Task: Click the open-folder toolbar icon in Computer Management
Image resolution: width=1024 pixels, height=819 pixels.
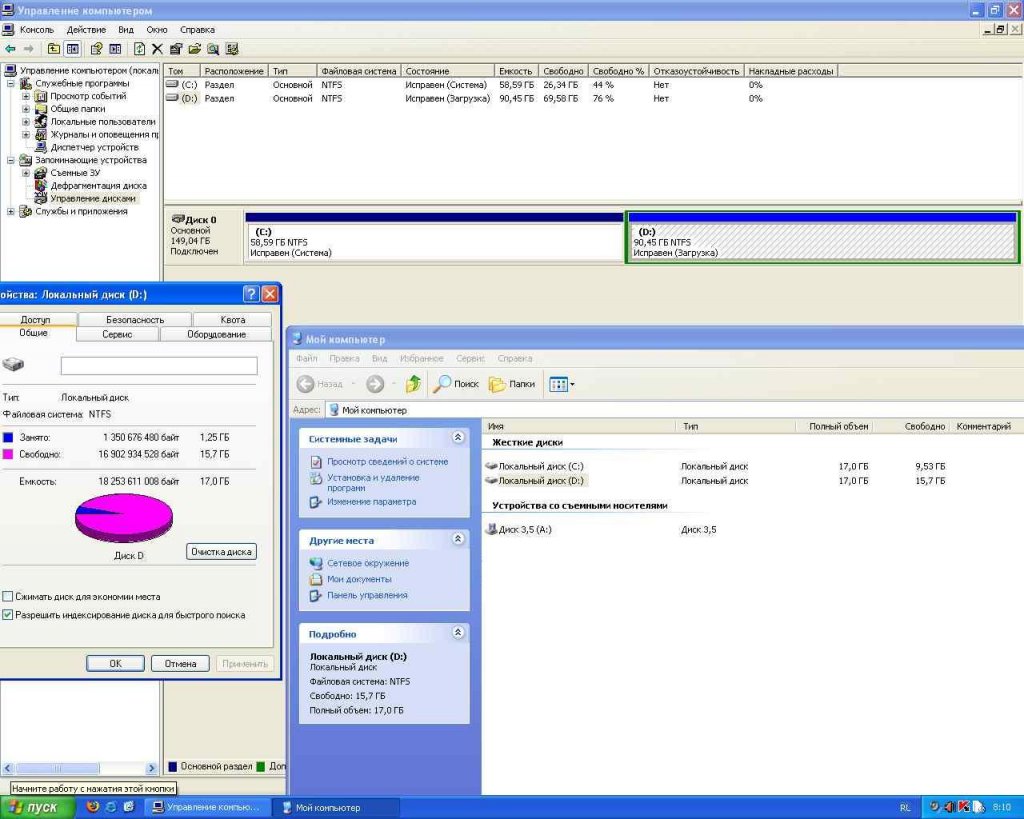Action: point(195,49)
